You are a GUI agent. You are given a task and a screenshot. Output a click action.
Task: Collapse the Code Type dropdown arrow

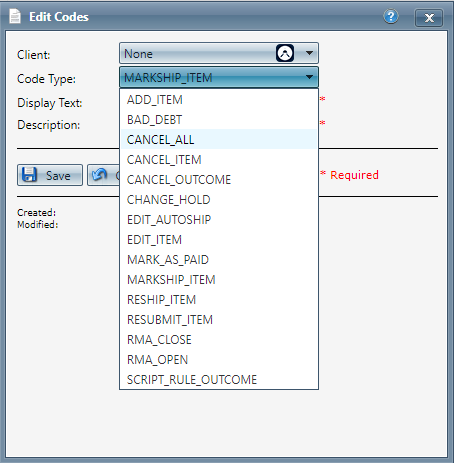pyautogui.click(x=309, y=77)
